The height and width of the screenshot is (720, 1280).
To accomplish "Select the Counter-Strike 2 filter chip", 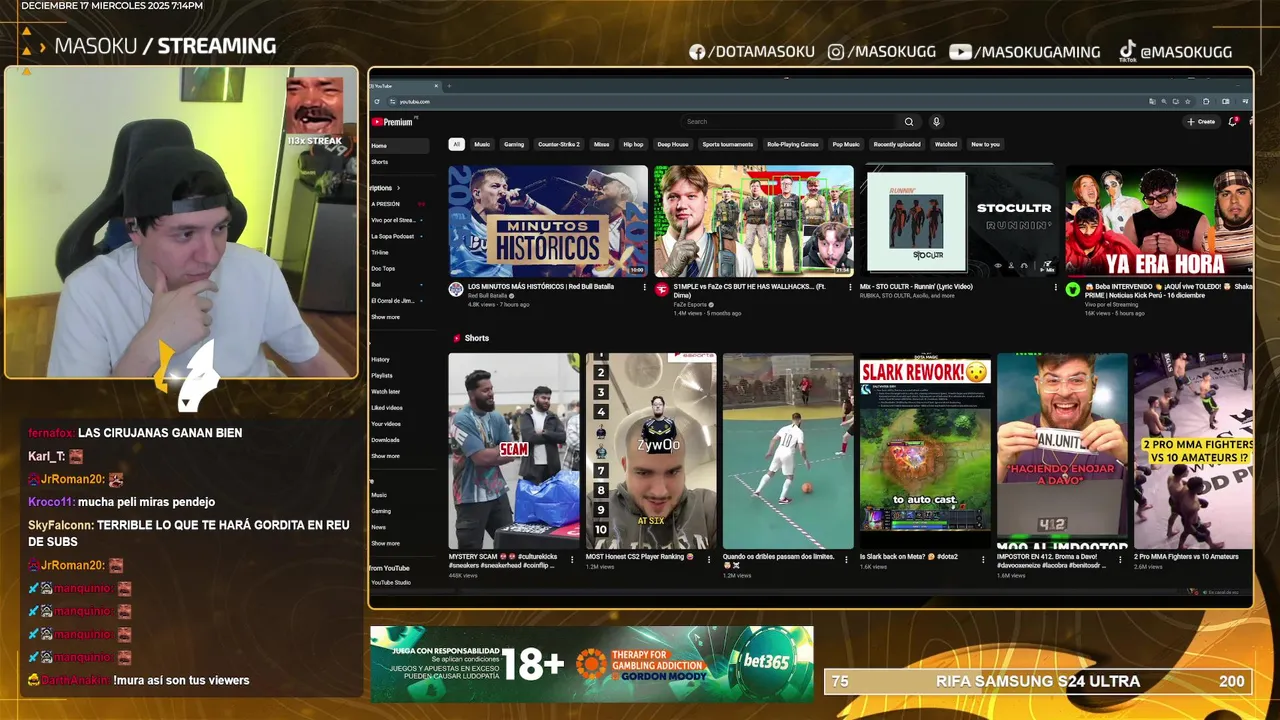I will click(x=559, y=144).
